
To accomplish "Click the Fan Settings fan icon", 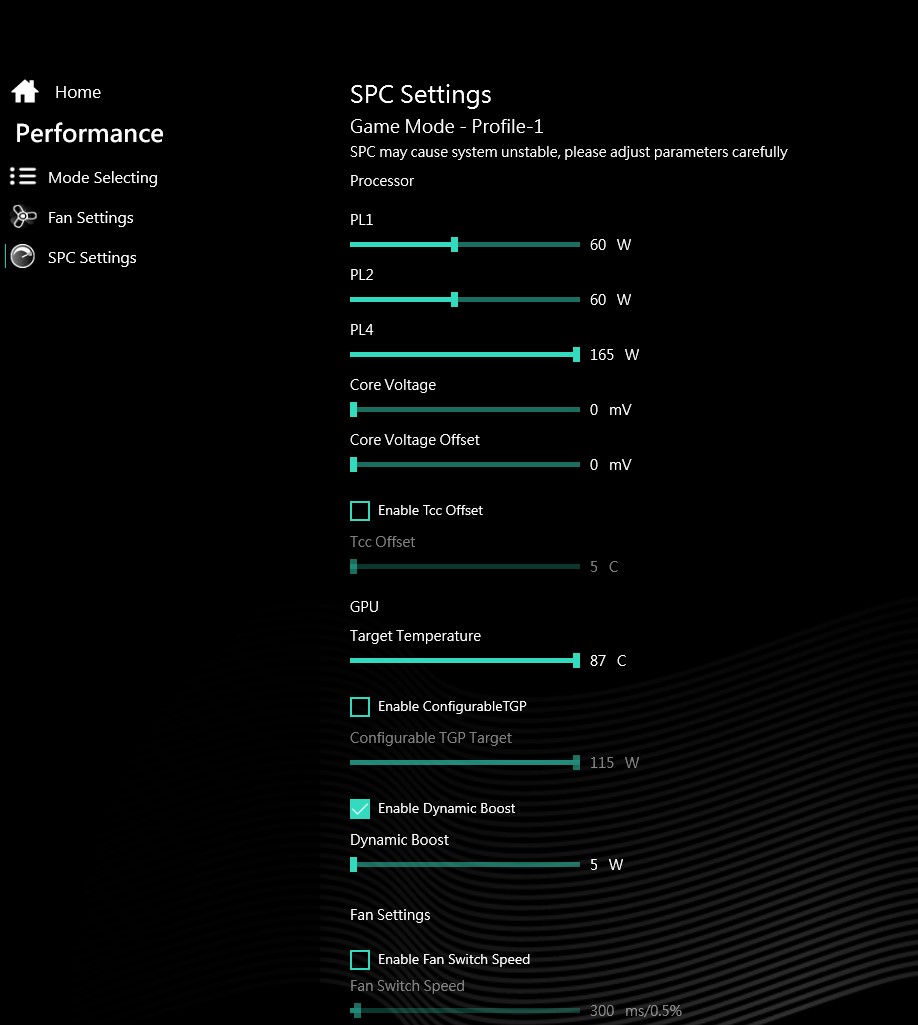I will (x=24, y=216).
